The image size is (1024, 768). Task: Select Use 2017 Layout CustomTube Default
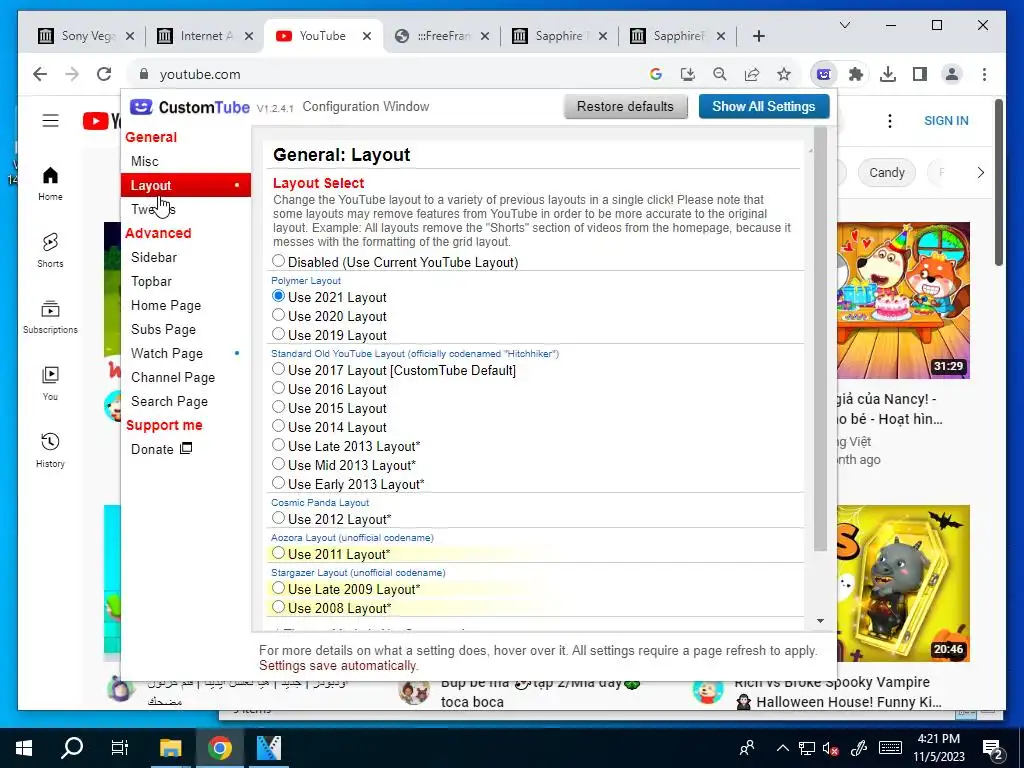pos(278,369)
